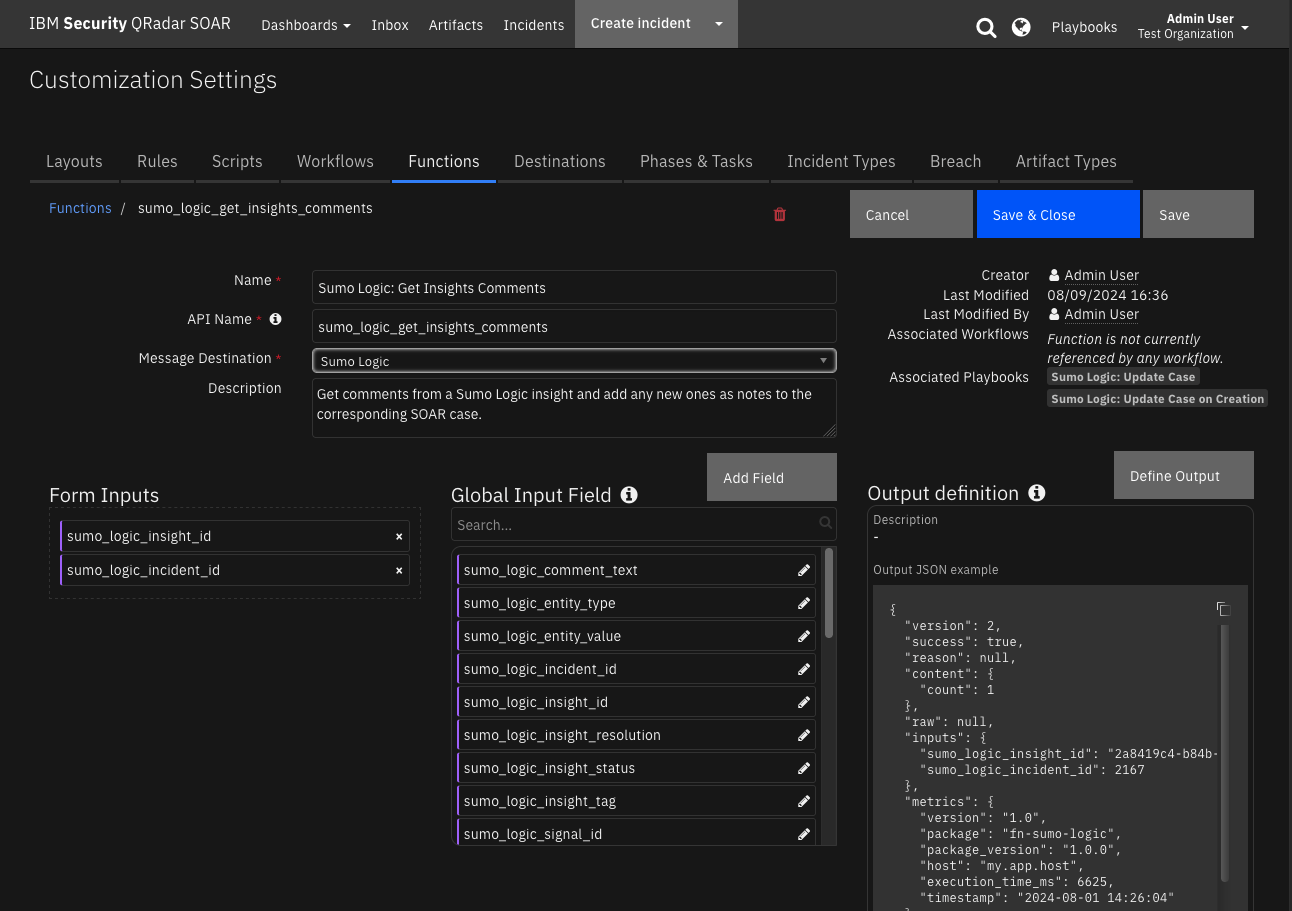The width and height of the screenshot is (1292, 911).
Task: Click the Name input field
Action: click(574, 287)
